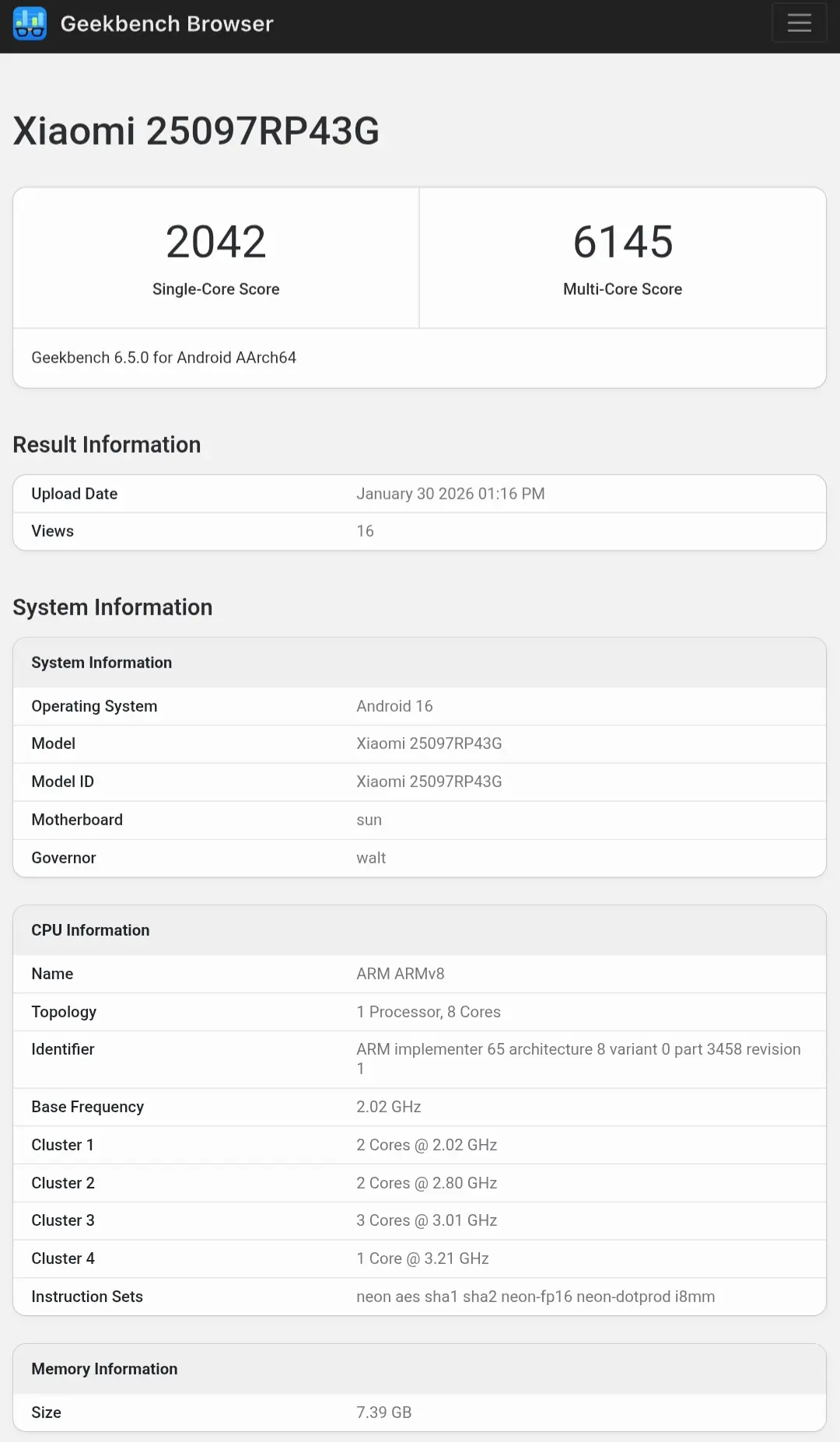Click the ARM ARMv8 CPU name

pos(400,974)
